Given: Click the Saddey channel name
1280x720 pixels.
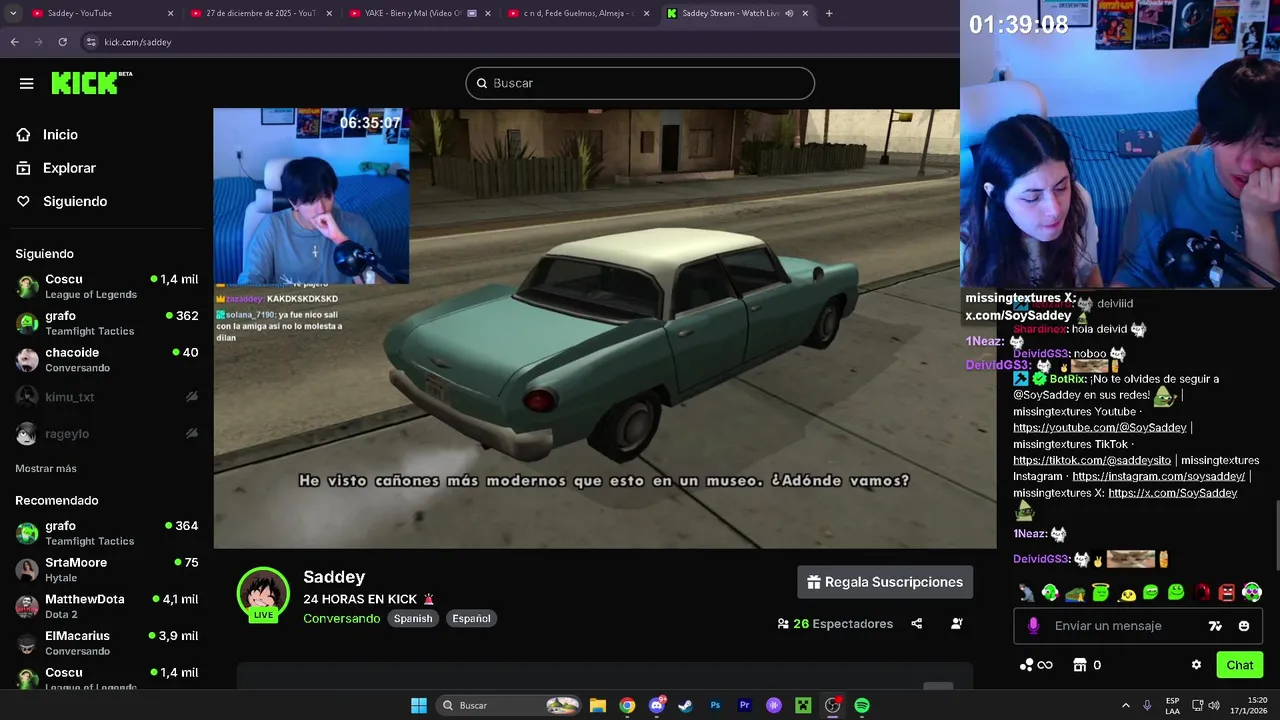Looking at the screenshot, I should [x=334, y=577].
